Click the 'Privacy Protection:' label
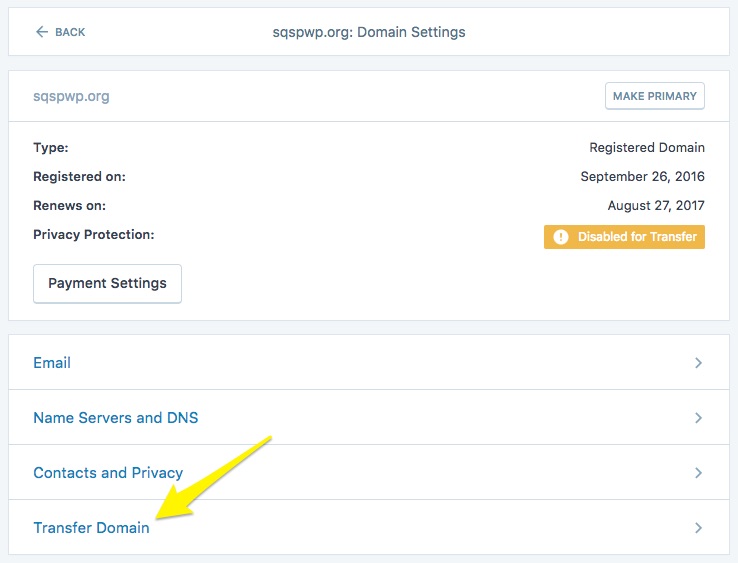Viewport: 738px width, 563px height. [x=94, y=235]
